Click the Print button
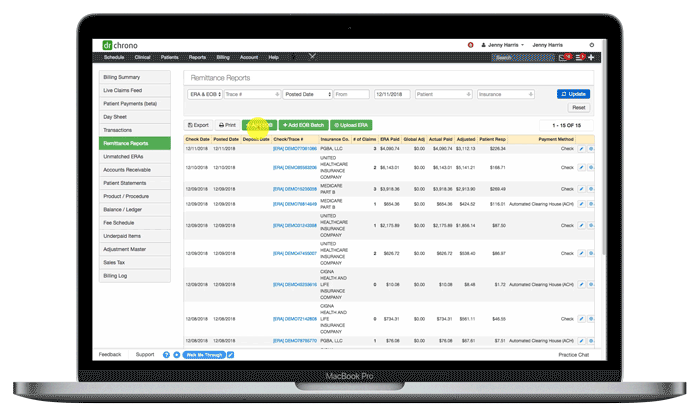 tap(227, 125)
